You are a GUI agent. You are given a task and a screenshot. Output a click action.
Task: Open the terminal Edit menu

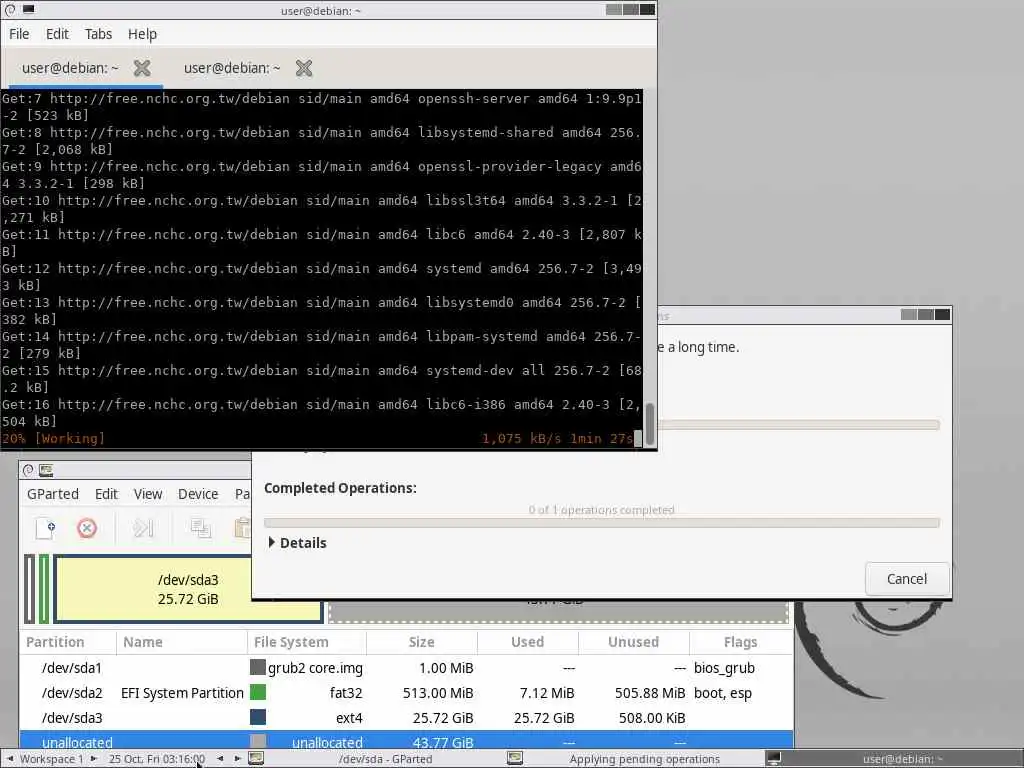coord(57,34)
